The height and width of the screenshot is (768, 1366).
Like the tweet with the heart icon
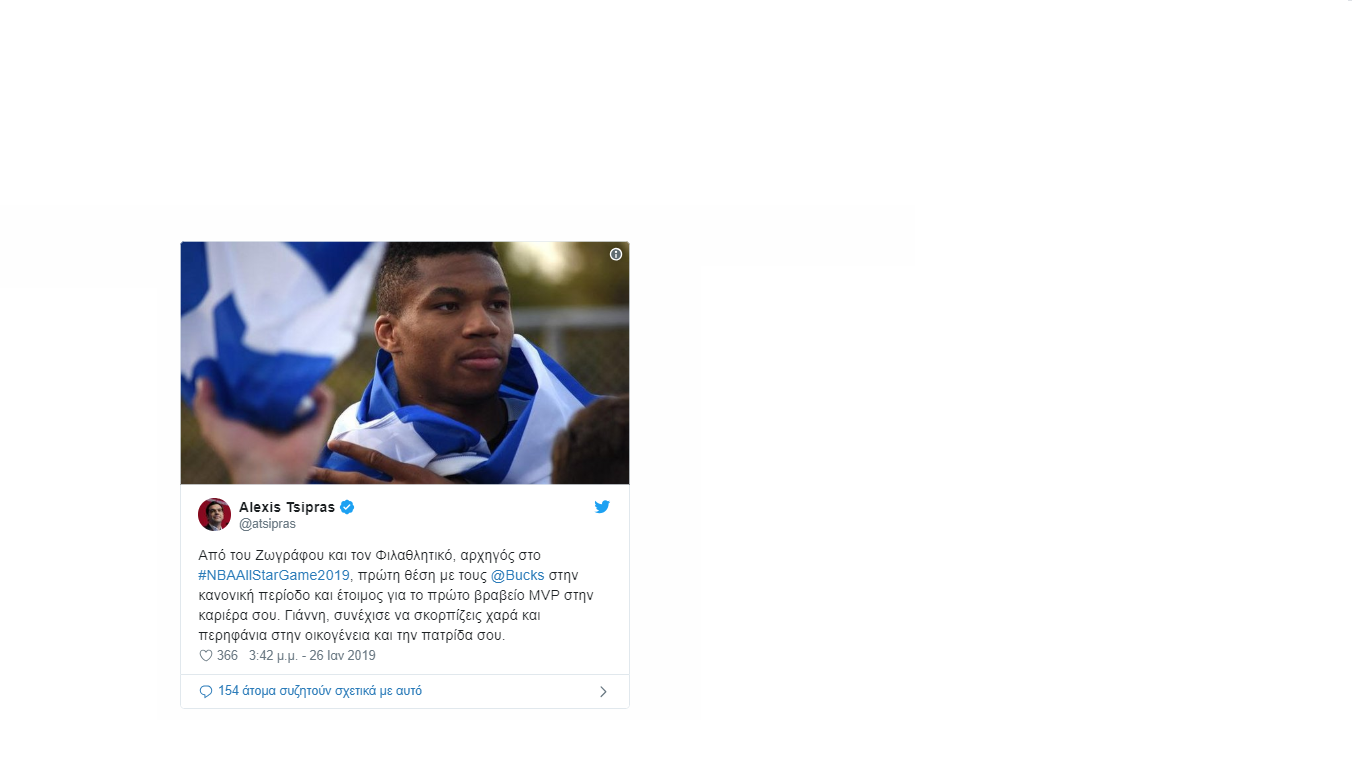pos(206,656)
